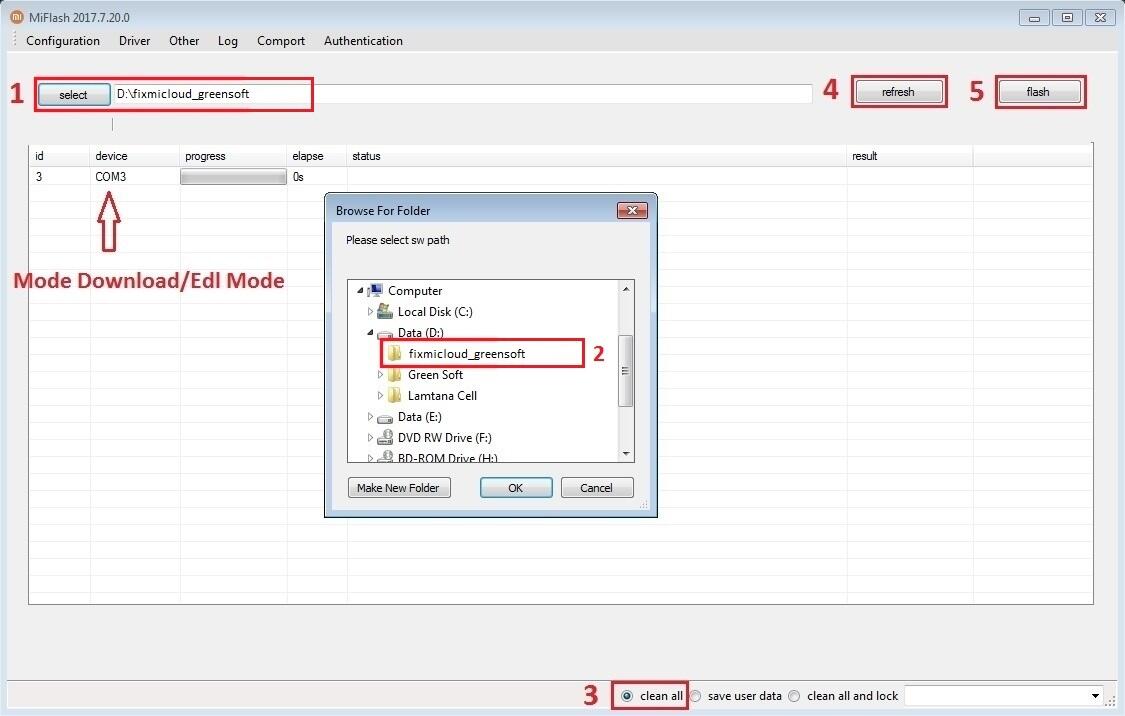Click the MiFlash app logo icon
Image resolution: width=1125 pixels, height=716 pixels.
pyautogui.click(x=17, y=17)
